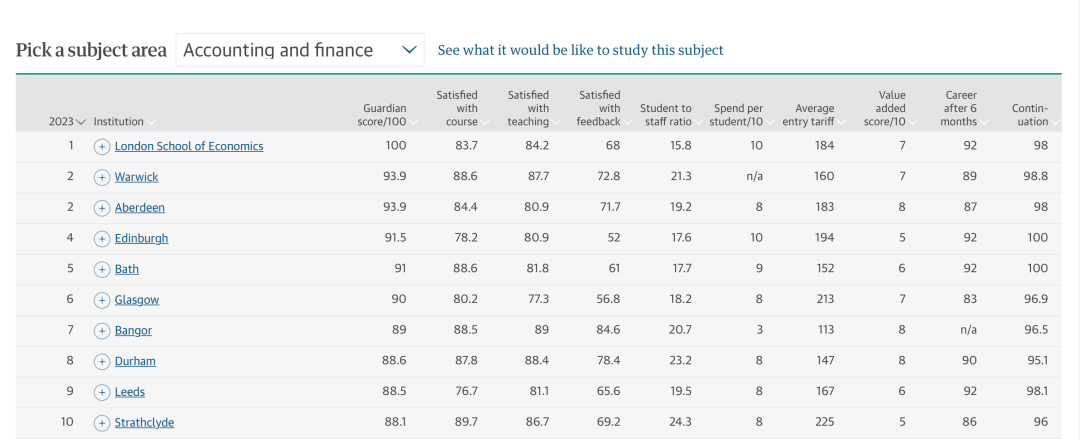Click the plus icon next to Leeds
Screen dimensions: 1080x439
[101, 392]
